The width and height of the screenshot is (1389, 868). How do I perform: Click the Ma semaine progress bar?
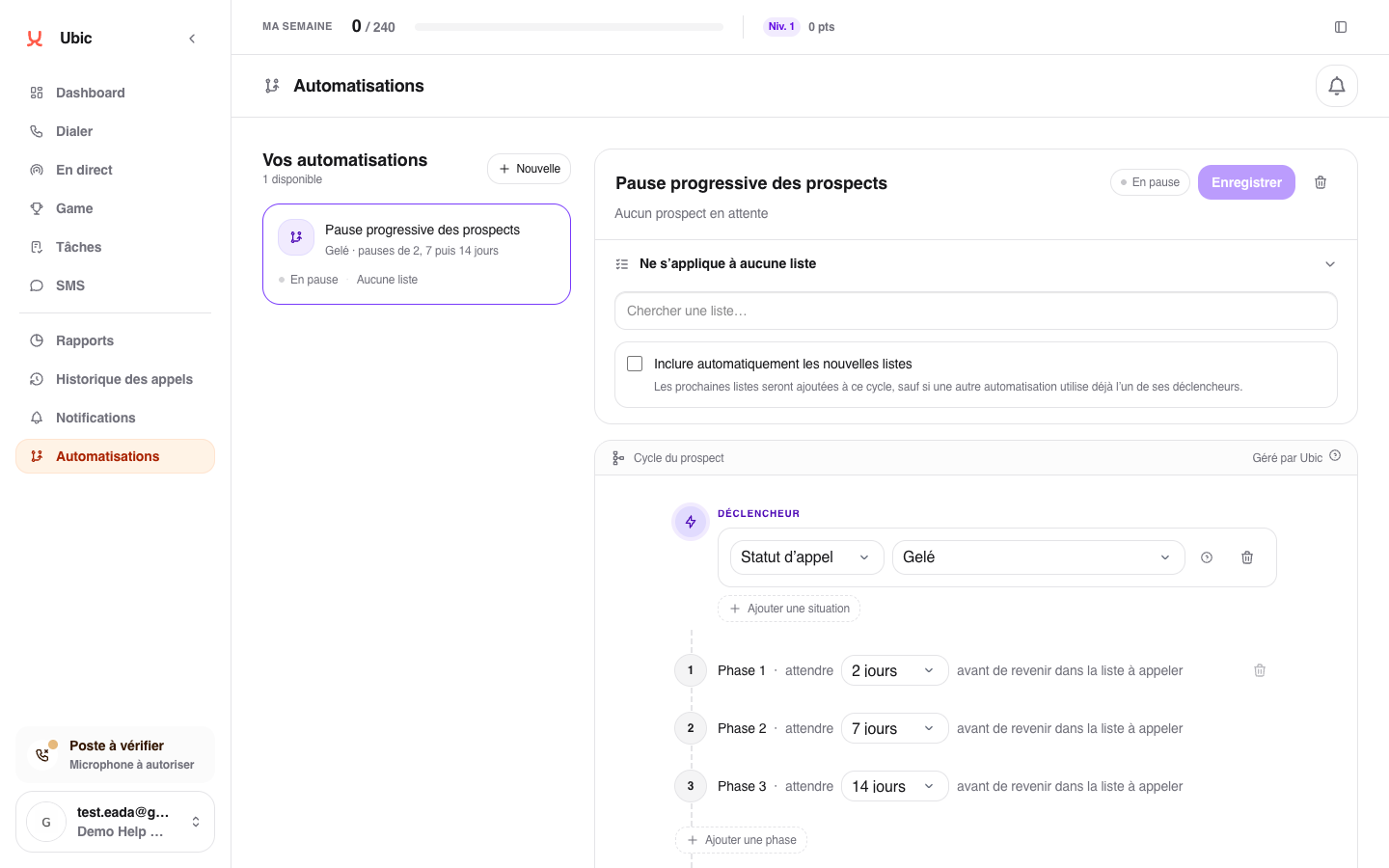(569, 27)
